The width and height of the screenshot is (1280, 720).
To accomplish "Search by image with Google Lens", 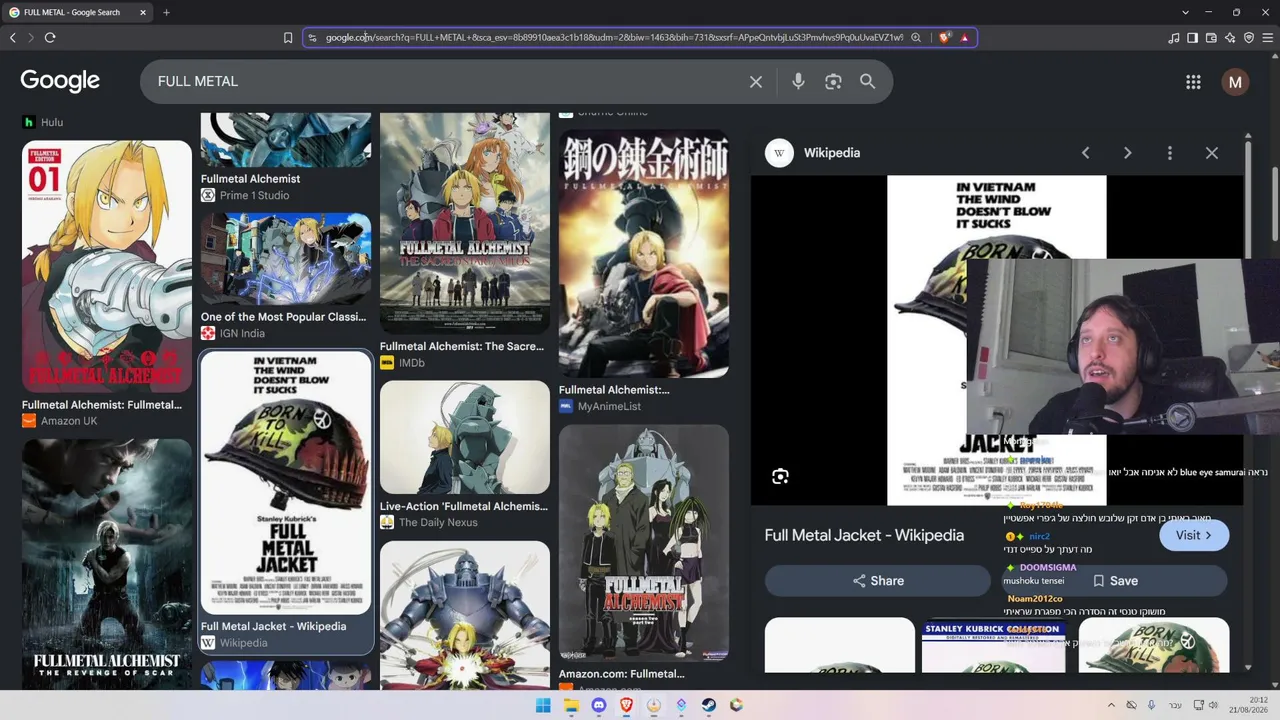I will pos(833,82).
